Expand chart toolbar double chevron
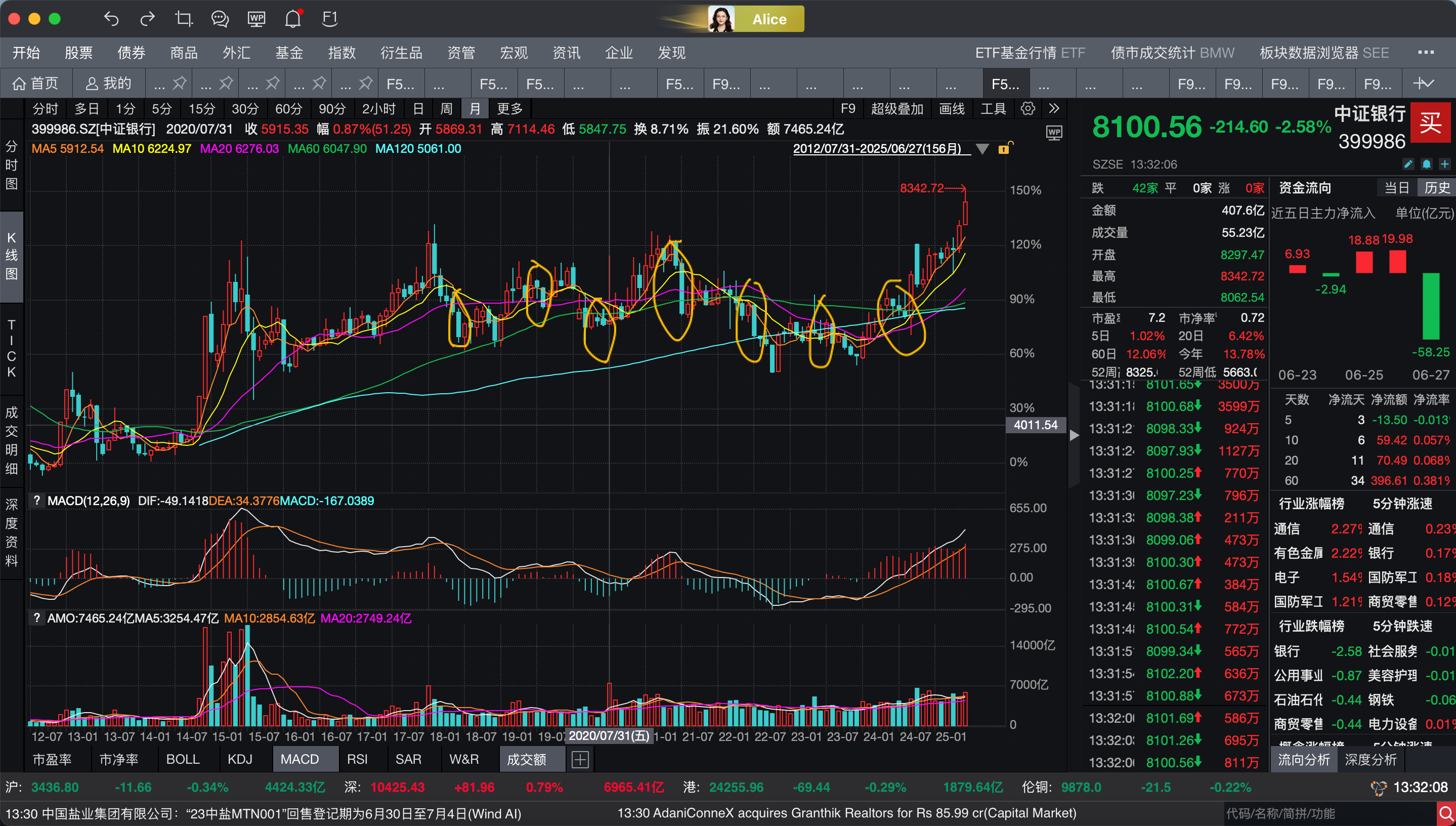Image resolution: width=1456 pixels, height=826 pixels. tap(1054, 108)
